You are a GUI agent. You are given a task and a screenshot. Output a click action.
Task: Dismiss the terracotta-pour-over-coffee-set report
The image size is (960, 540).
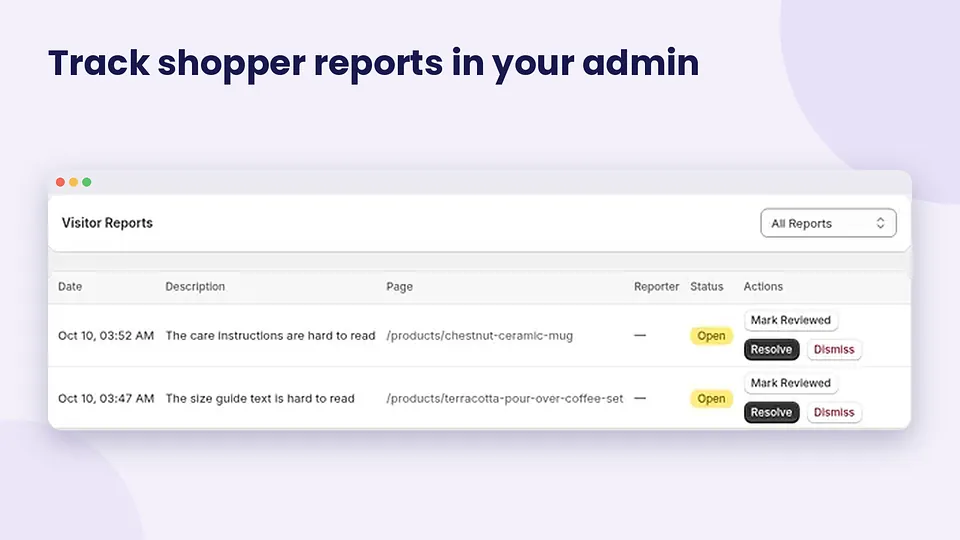click(x=834, y=413)
